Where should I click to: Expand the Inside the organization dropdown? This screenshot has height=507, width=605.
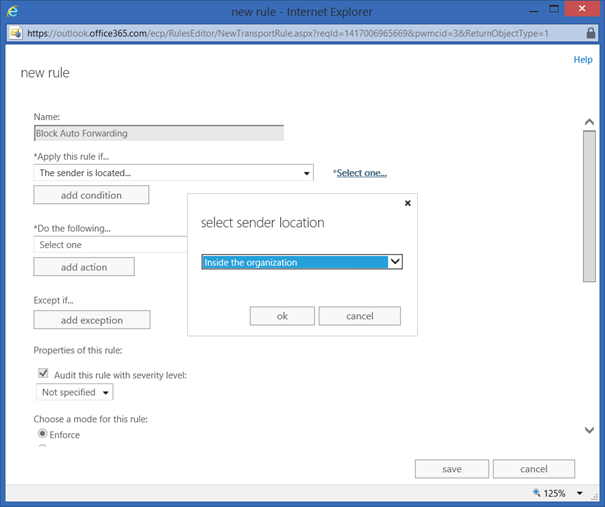pyautogui.click(x=395, y=262)
